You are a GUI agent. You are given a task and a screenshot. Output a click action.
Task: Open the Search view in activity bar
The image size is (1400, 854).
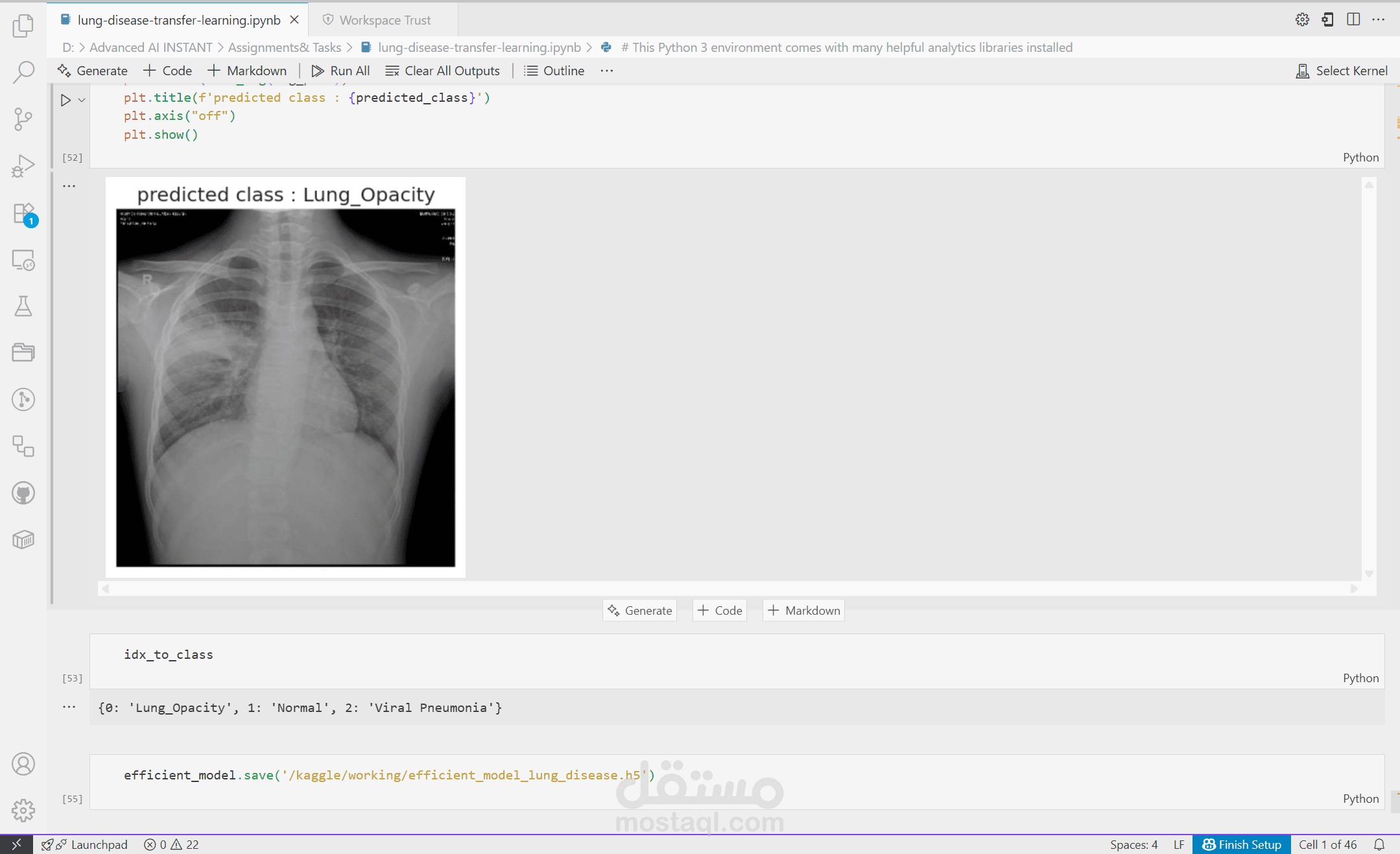coord(23,72)
